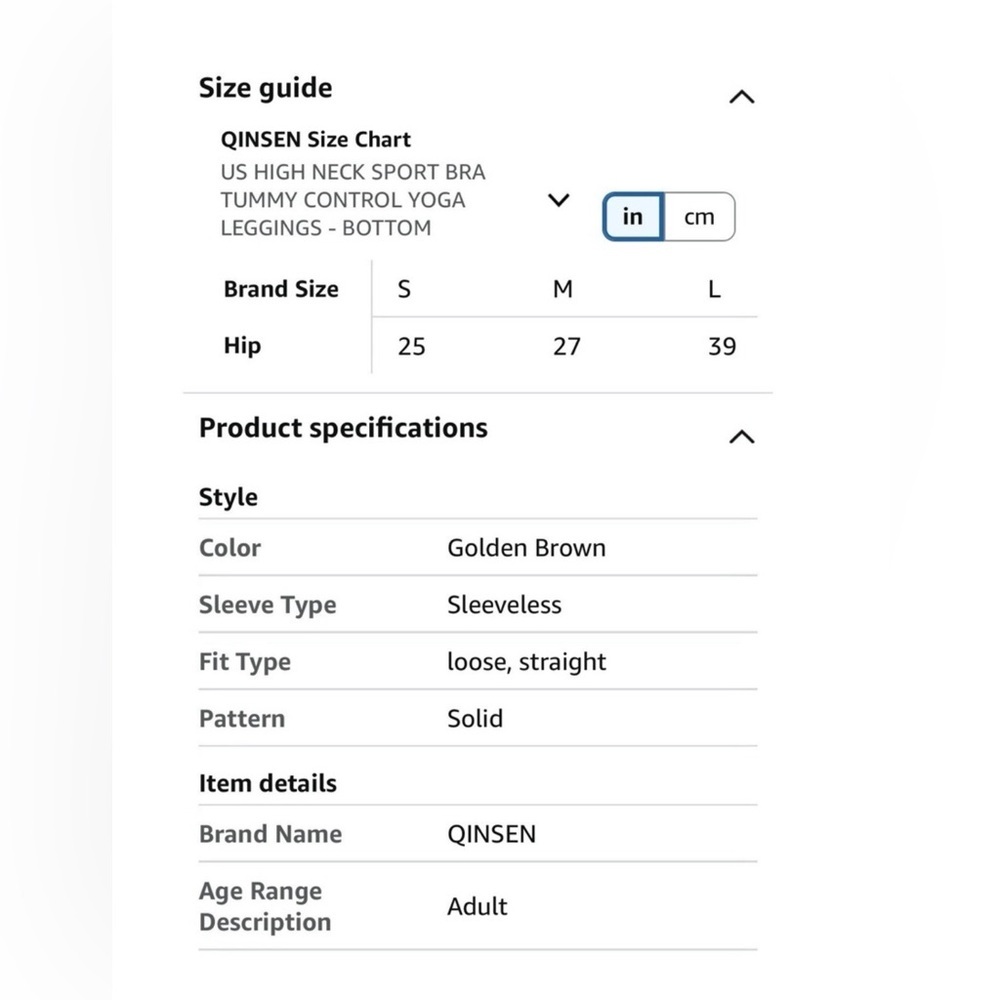Collapse the Product specifications chevron
This screenshot has width=1000, height=1000.
(x=742, y=437)
